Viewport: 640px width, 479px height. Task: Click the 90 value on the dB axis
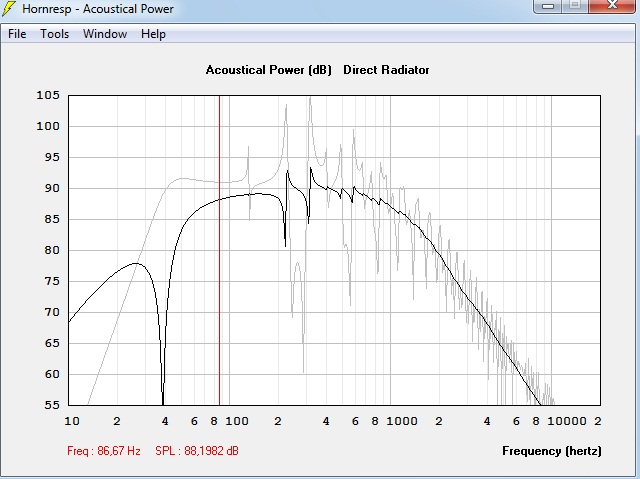[x=52, y=188]
